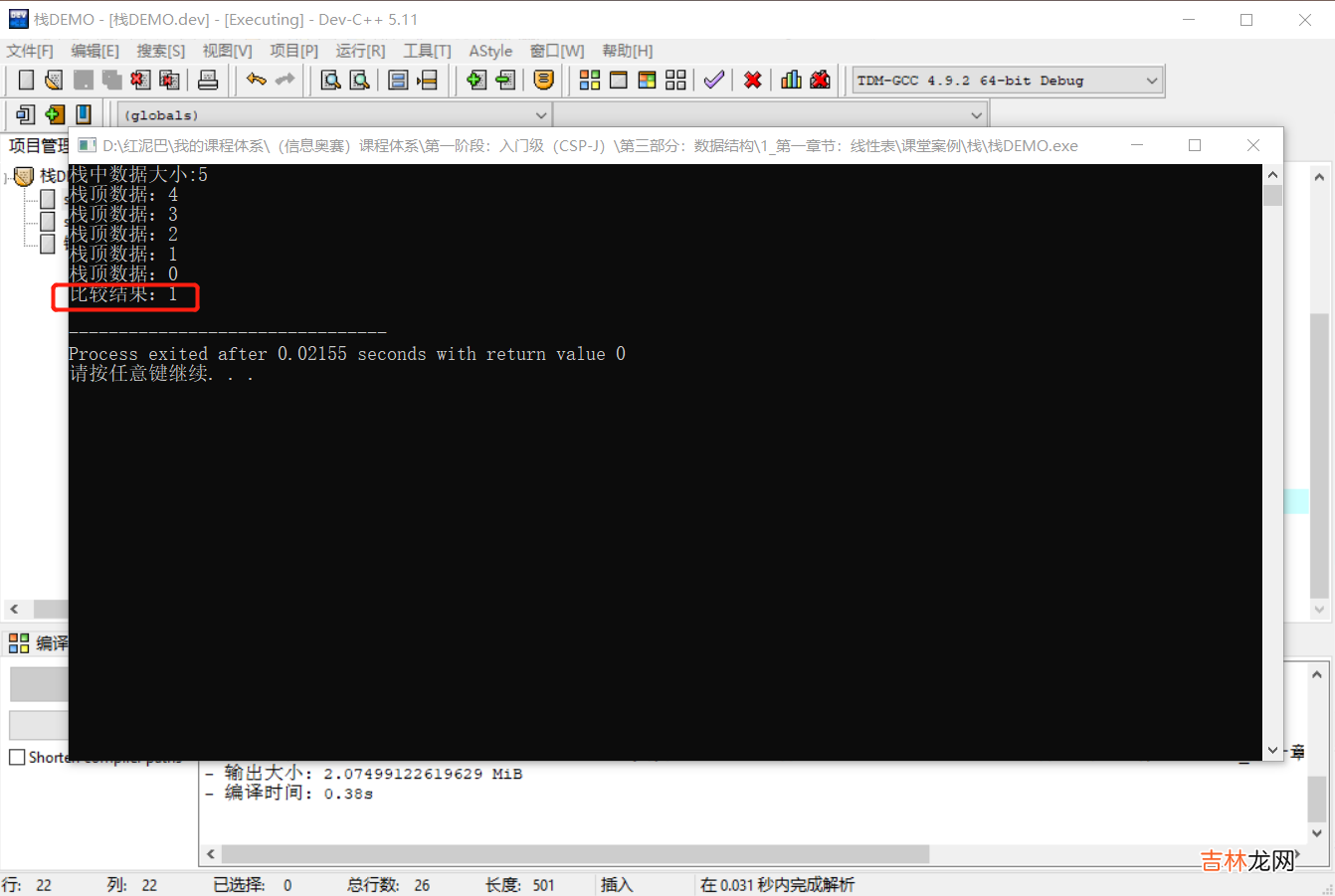The image size is (1335, 896).
Task: Click the console window scrollbar up arrow
Action: [1272, 174]
